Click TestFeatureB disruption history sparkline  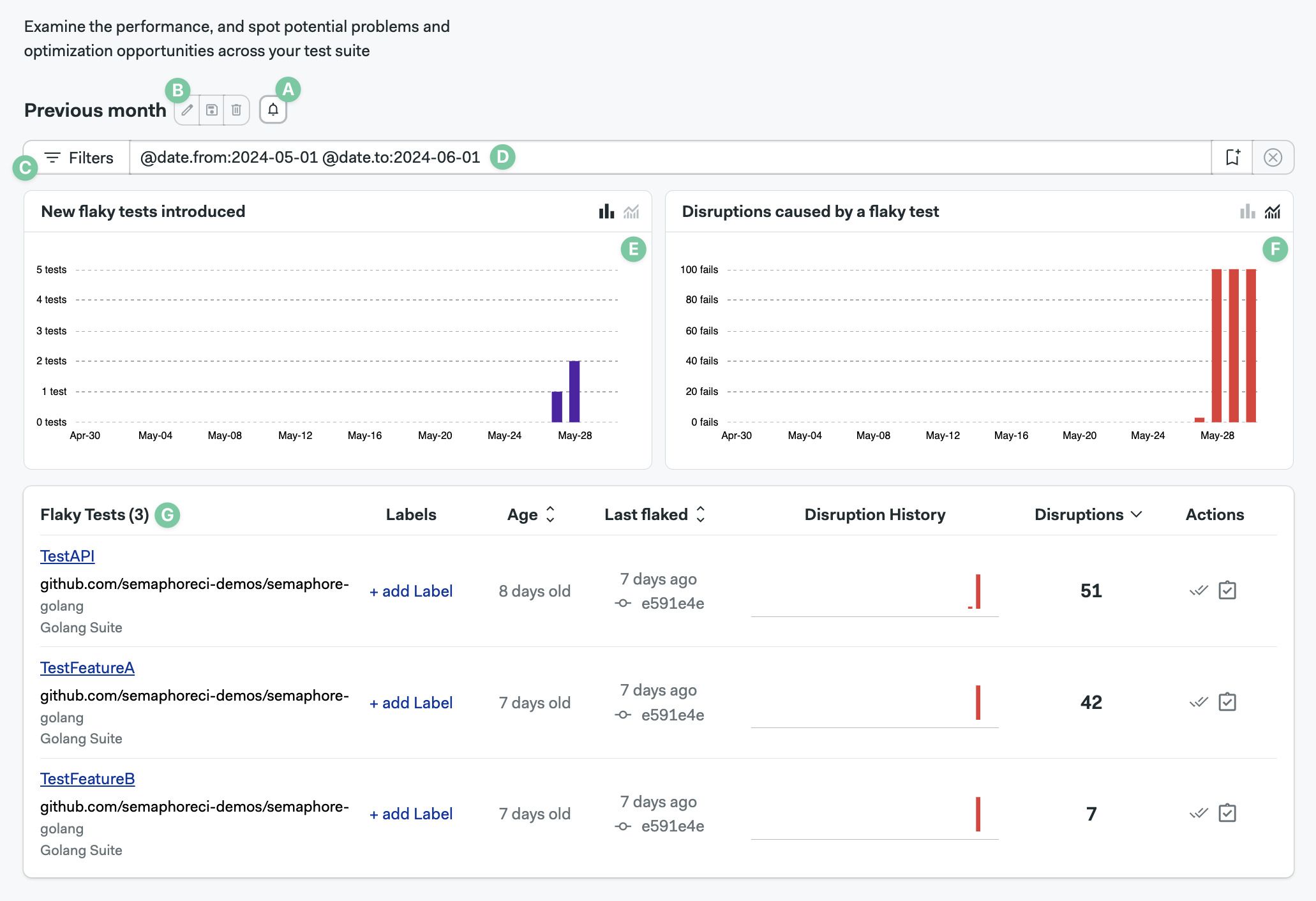point(874,817)
